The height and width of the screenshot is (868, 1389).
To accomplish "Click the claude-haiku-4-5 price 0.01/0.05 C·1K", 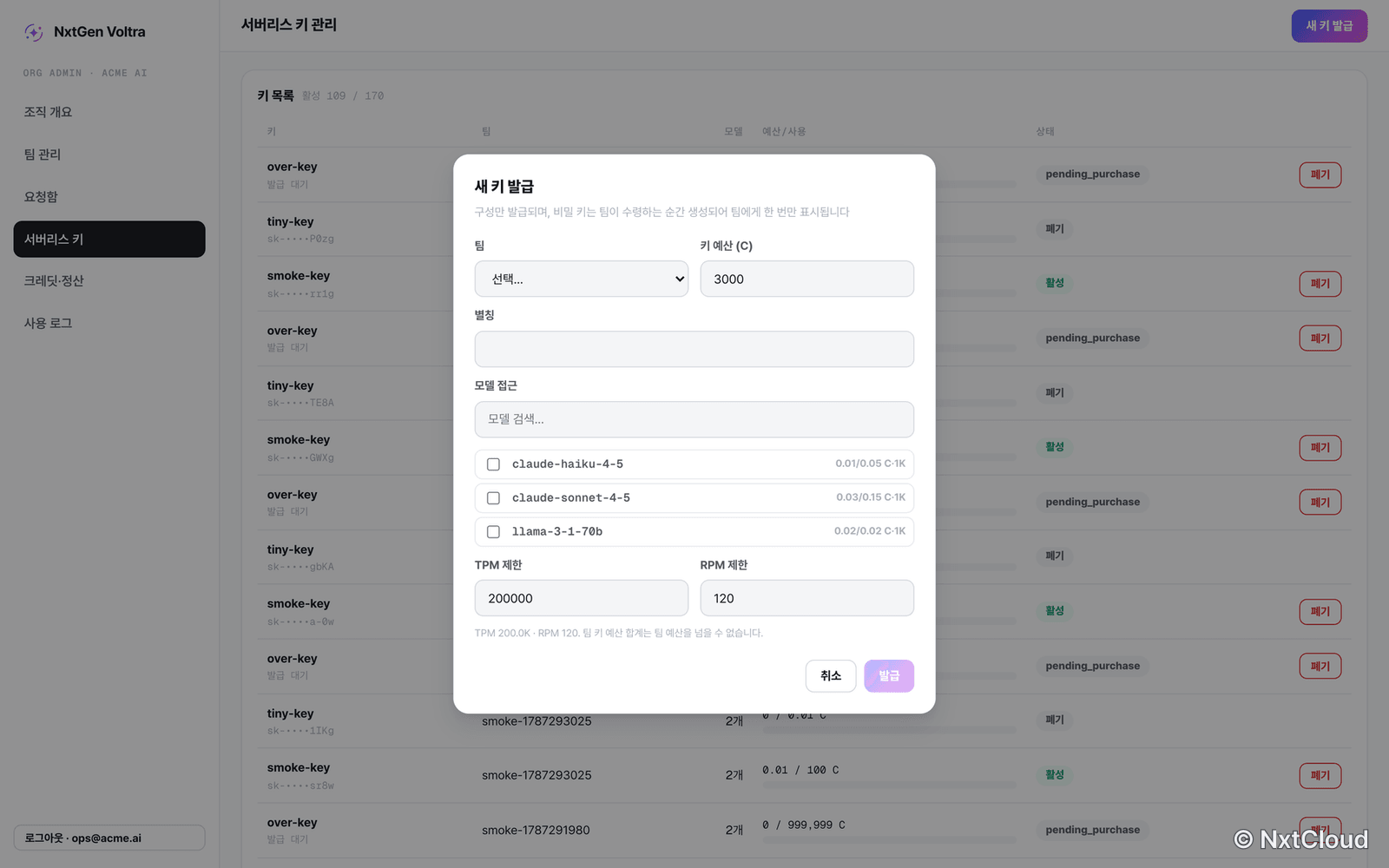I will [870, 464].
